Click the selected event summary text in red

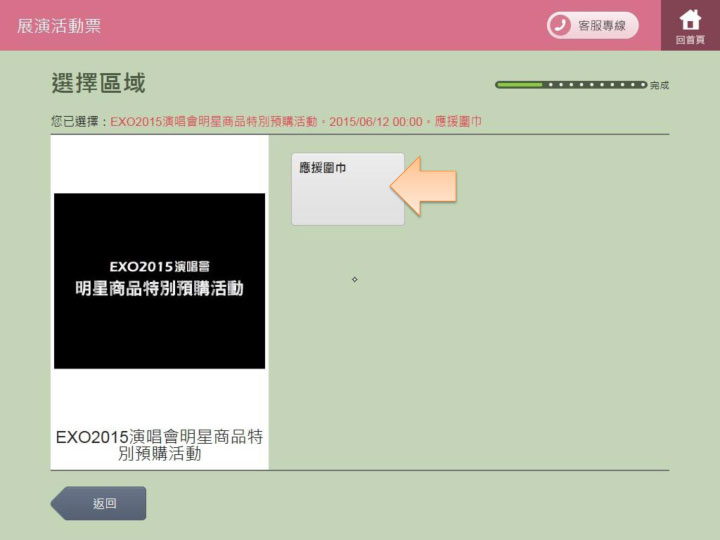(296, 122)
